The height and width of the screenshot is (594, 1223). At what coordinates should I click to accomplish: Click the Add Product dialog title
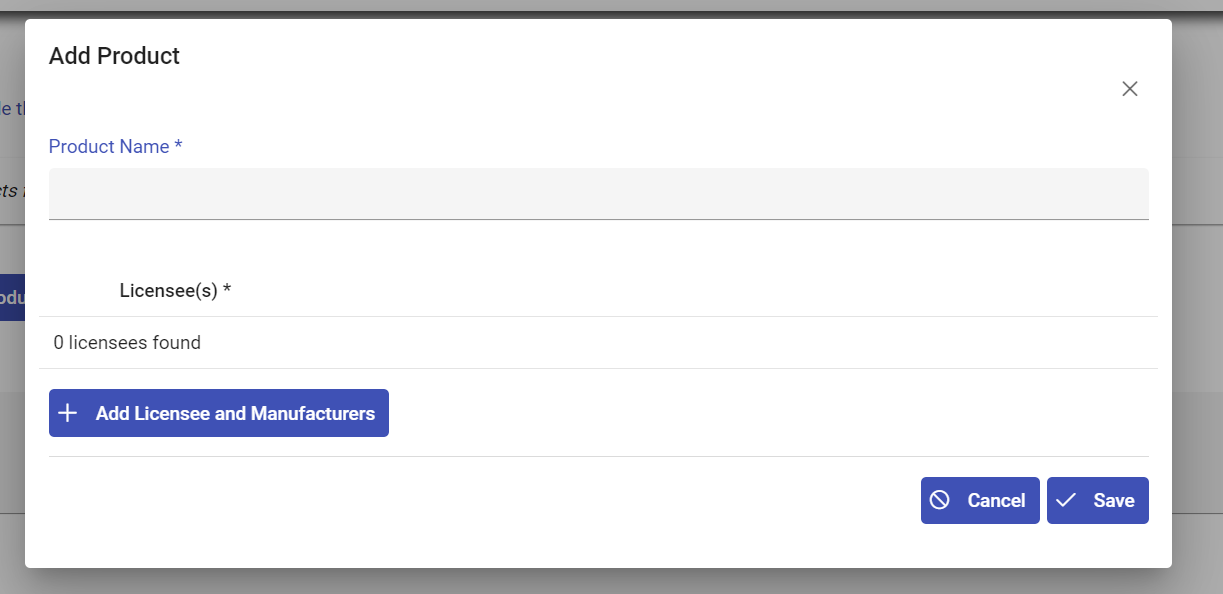(x=114, y=56)
